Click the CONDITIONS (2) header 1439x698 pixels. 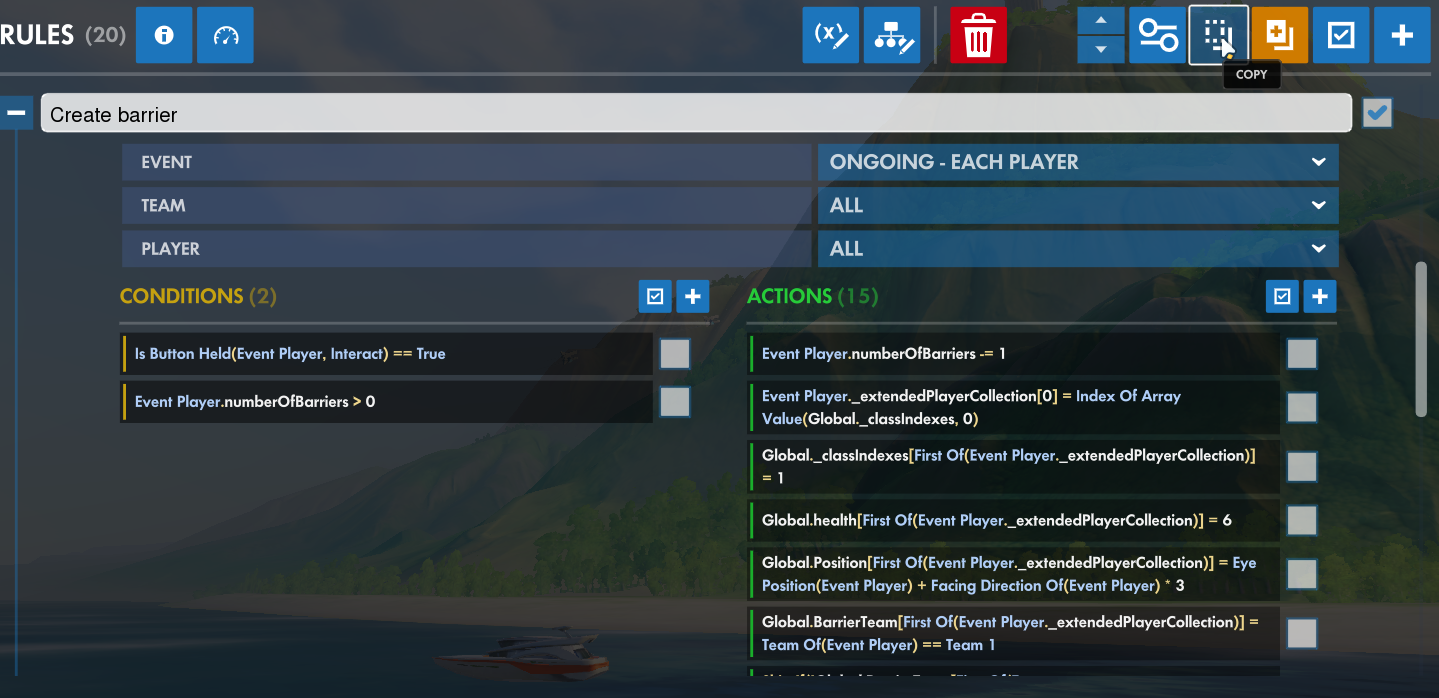pos(198,296)
